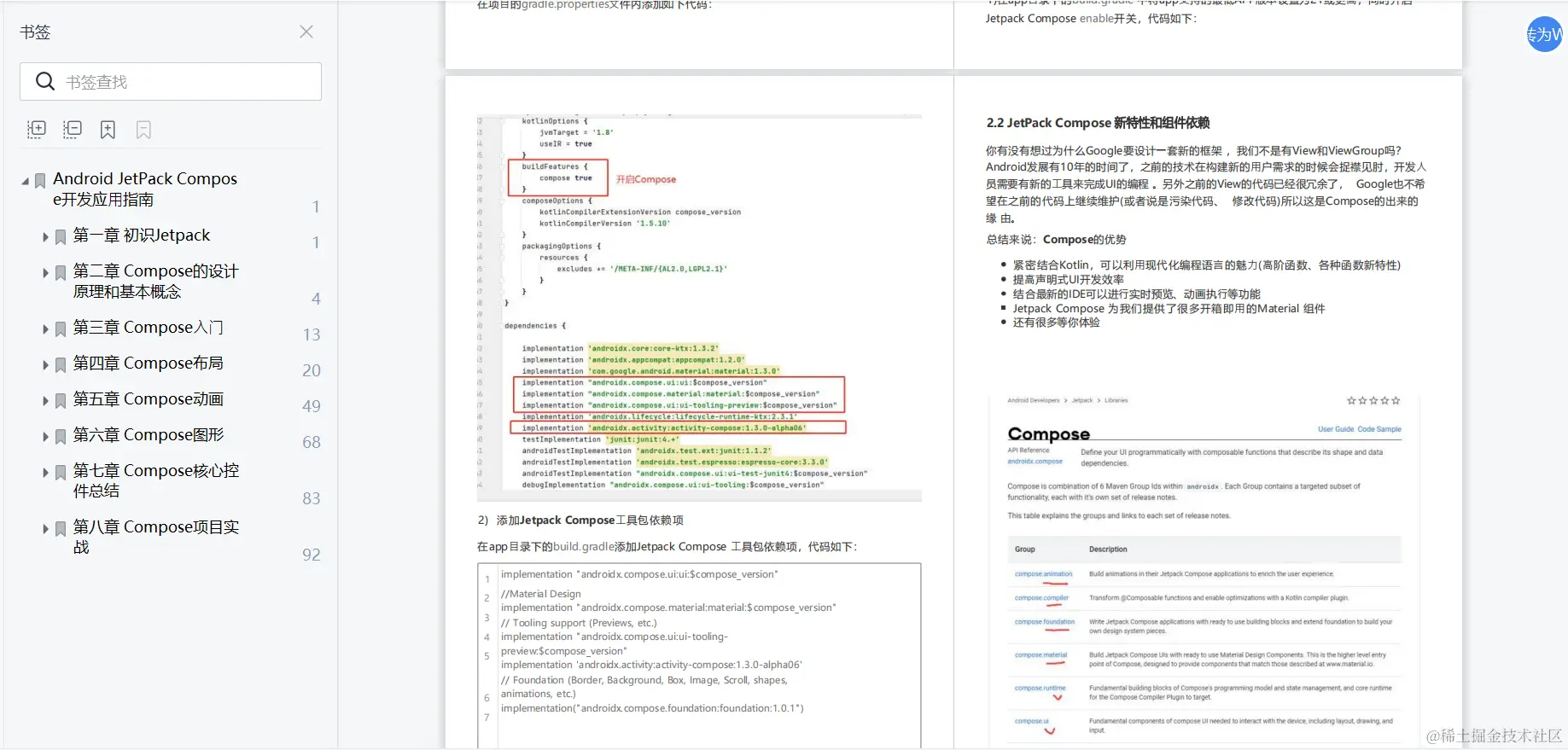The height and width of the screenshot is (750, 1568).
Task: Click the Android Developers breadcrumb link
Action: [x=1033, y=400]
